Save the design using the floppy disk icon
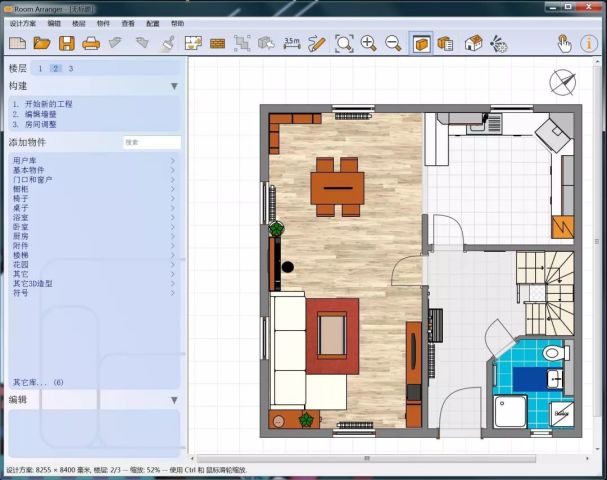Viewport: 607px width, 480px height. pyautogui.click(x=66, y=43)
